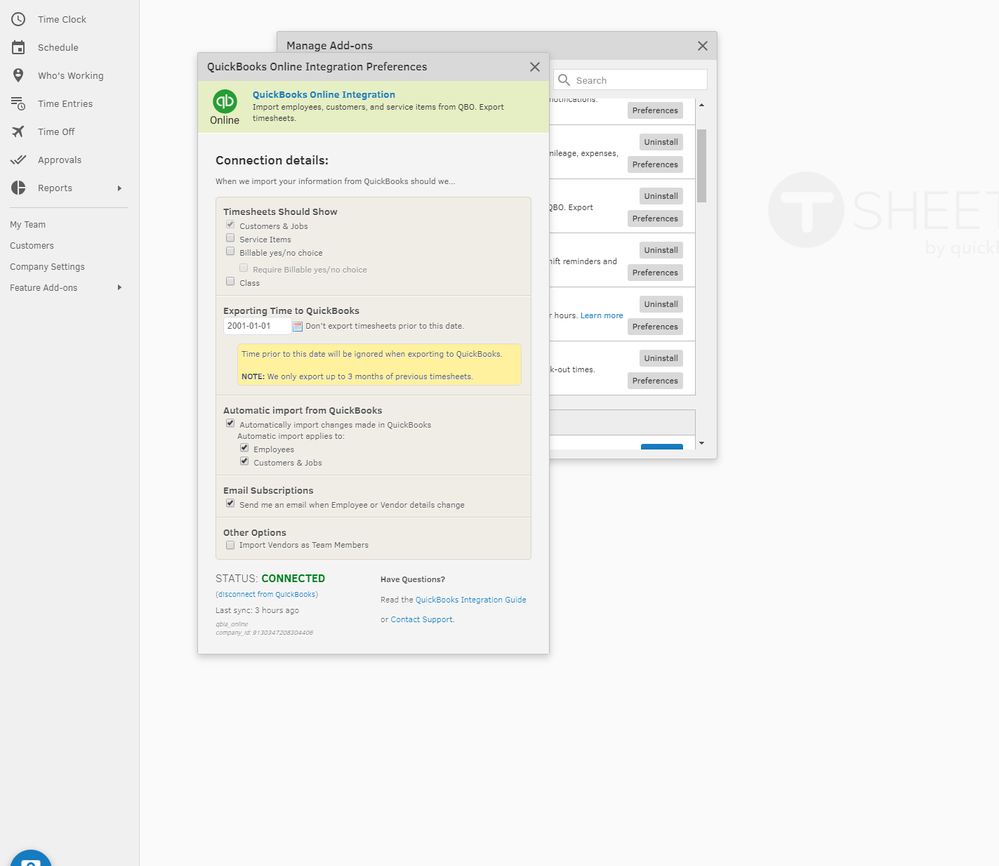
Task: Click the magnifier icon in the Manage Add-ons search
Action: click(x=564, y=80)
